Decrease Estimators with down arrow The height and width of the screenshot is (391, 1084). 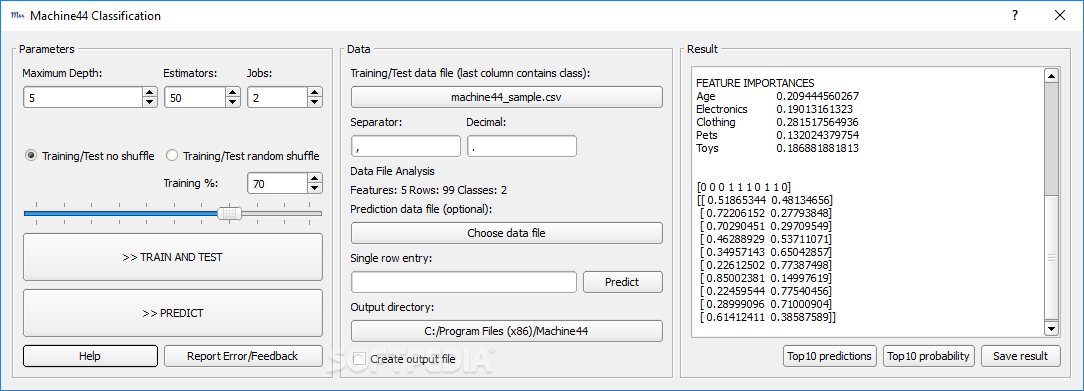[233, 103]
